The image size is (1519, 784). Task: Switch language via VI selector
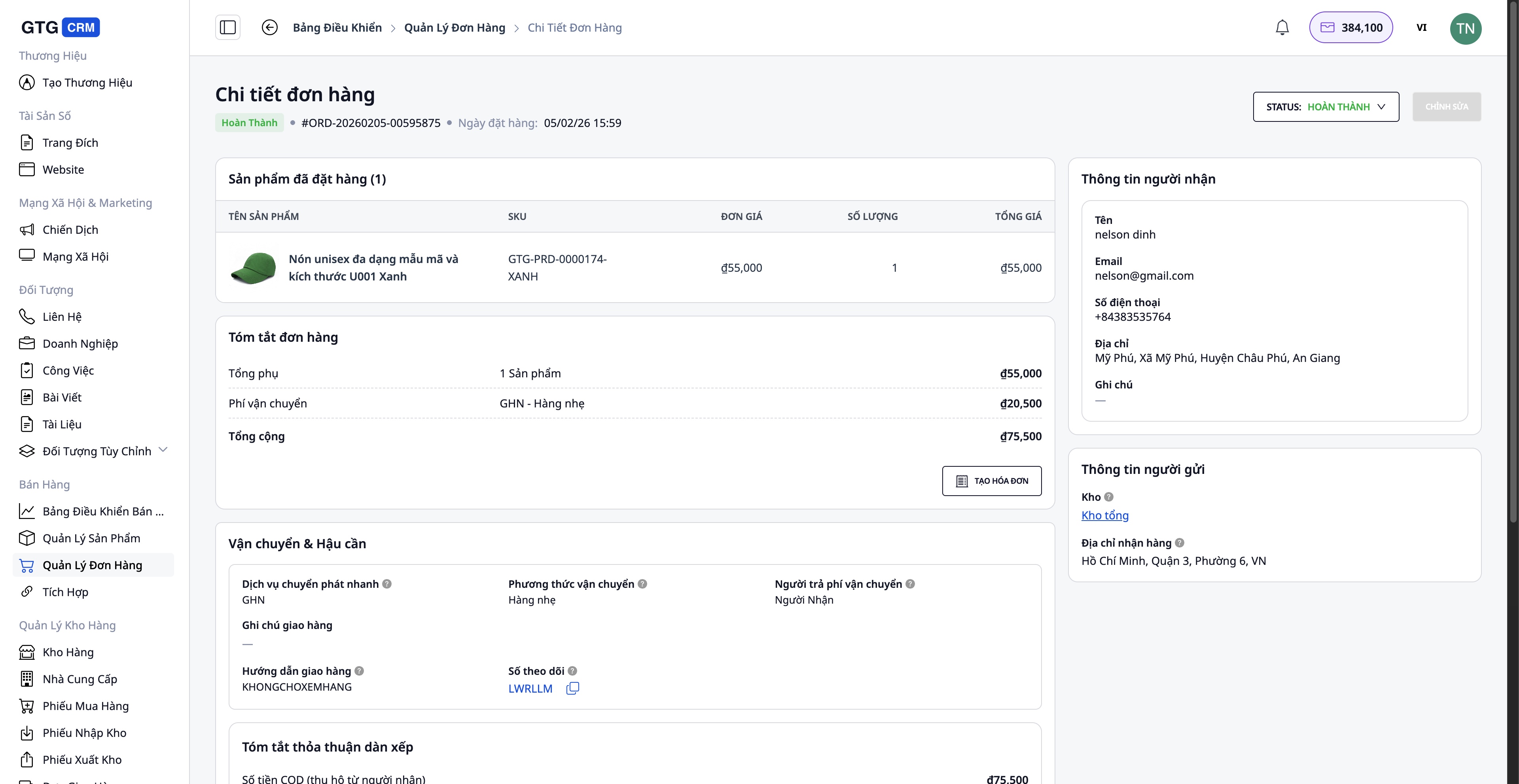click(1421, 28)
